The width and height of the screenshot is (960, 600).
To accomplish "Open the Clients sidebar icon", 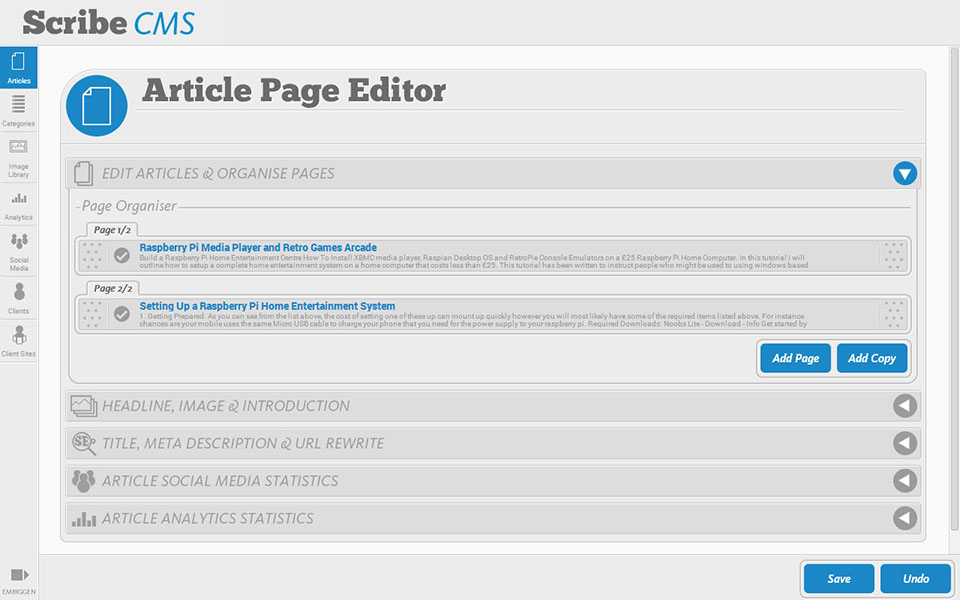I will pyautogui.click(x=18, y=297).
